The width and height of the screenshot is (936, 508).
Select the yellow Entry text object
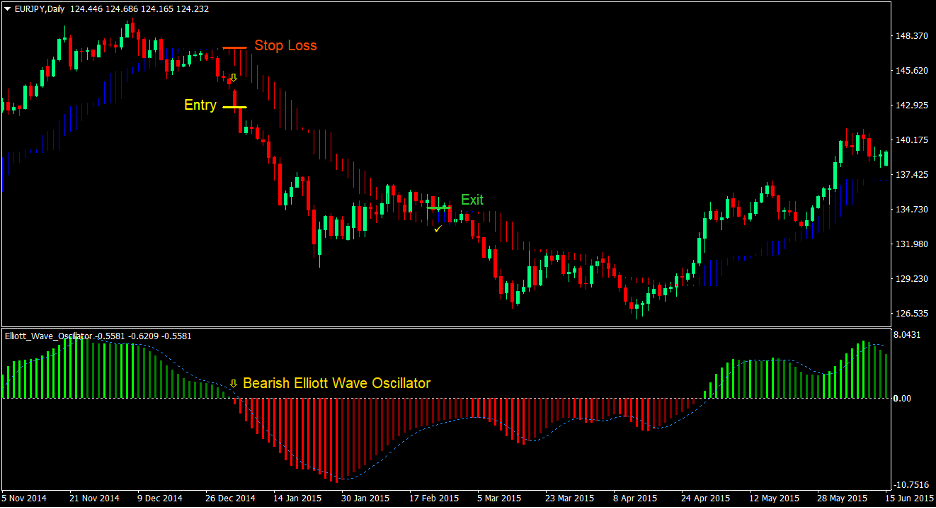pyautogui.click(x=200, y=105)
